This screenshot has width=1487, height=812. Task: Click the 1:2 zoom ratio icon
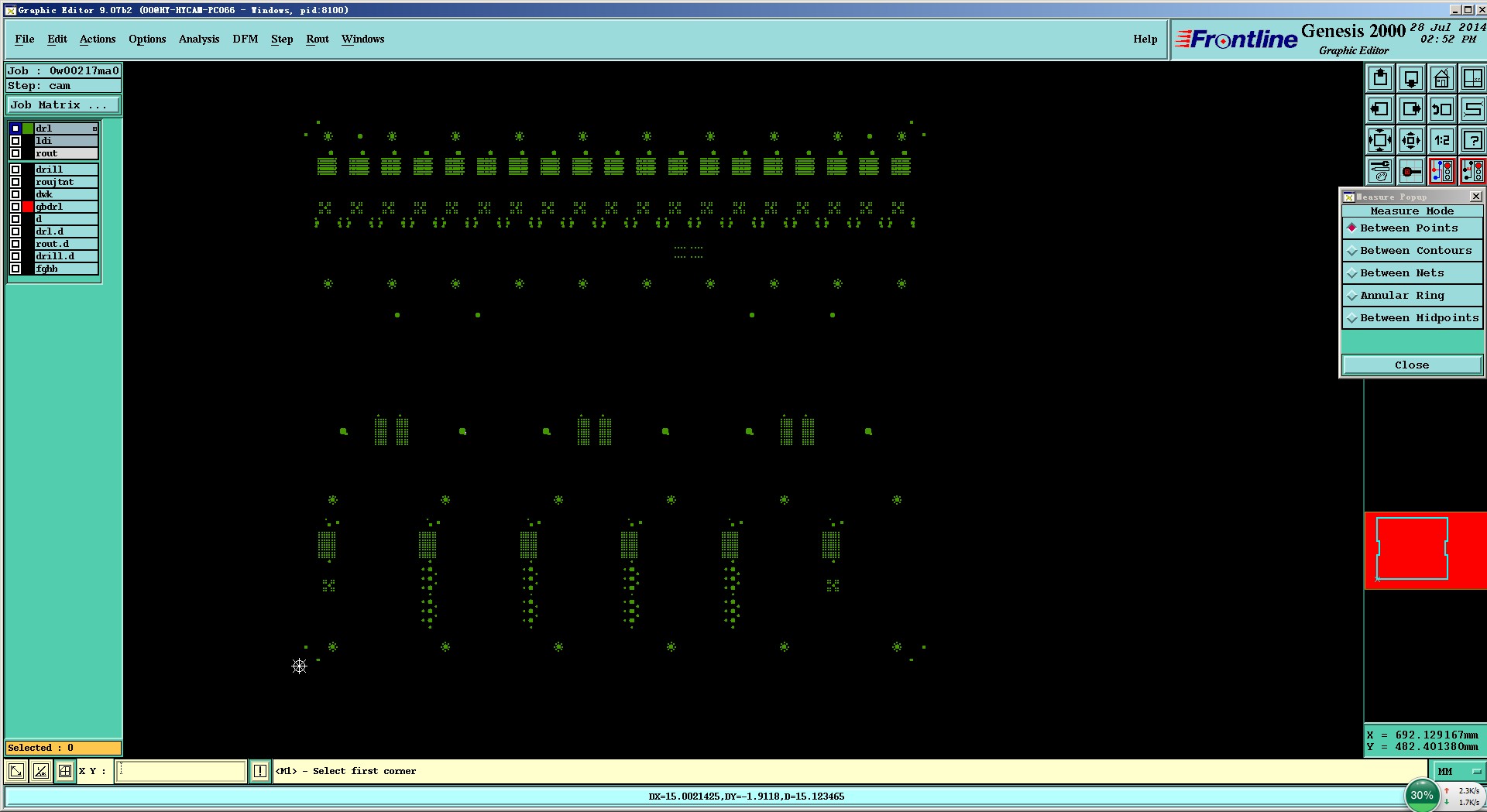(1441, 140)
